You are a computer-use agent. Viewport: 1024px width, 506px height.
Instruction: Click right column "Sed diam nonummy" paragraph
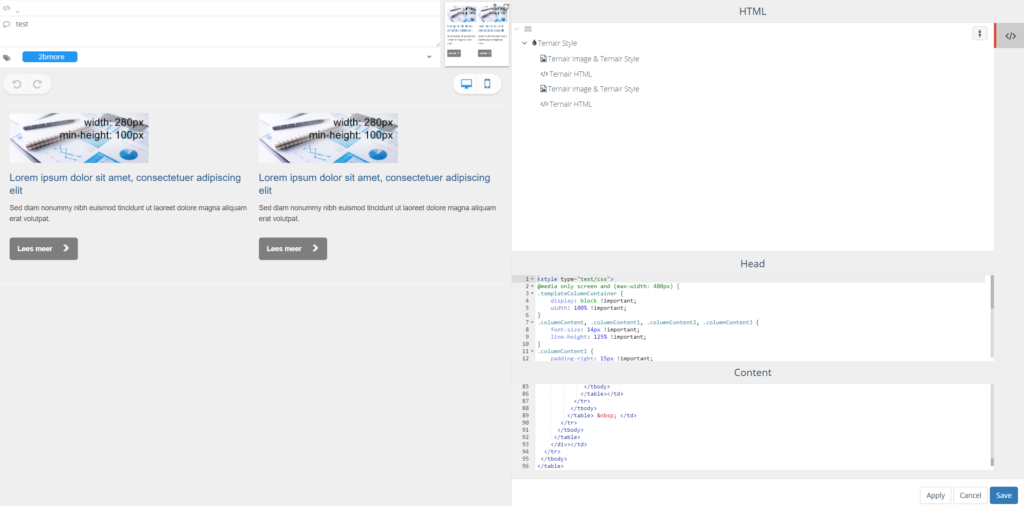tap(377, 213)
